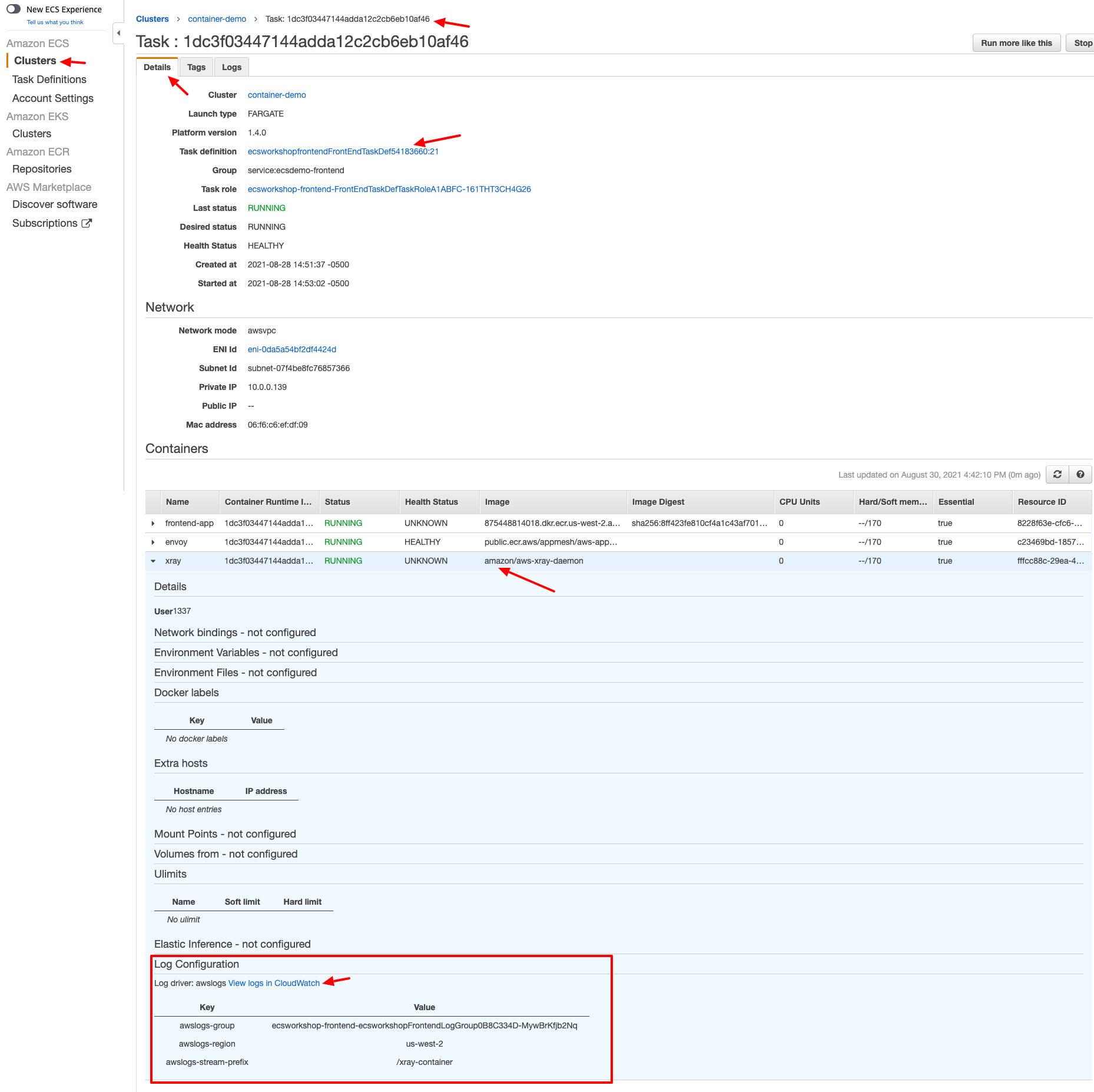The width and height of the screenshot is (1094, 1092).
Task: Open Subscriptions via the external link icon
Action: pos(87,223)
